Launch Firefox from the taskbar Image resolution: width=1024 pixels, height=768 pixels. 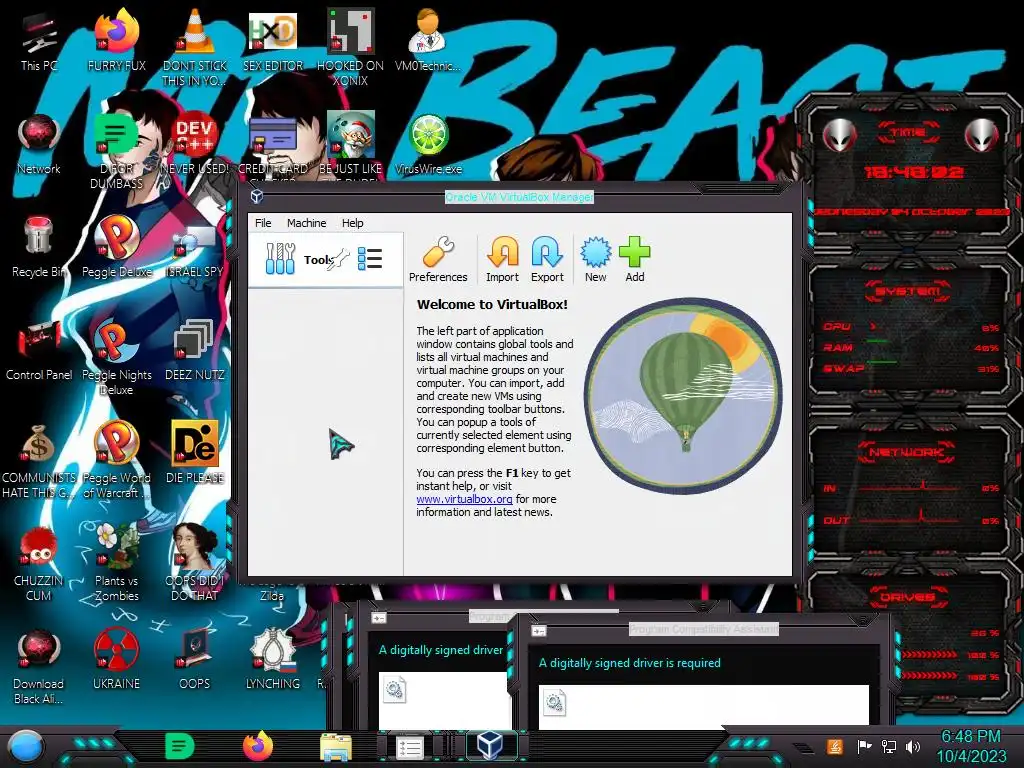(x=258, y=746)
